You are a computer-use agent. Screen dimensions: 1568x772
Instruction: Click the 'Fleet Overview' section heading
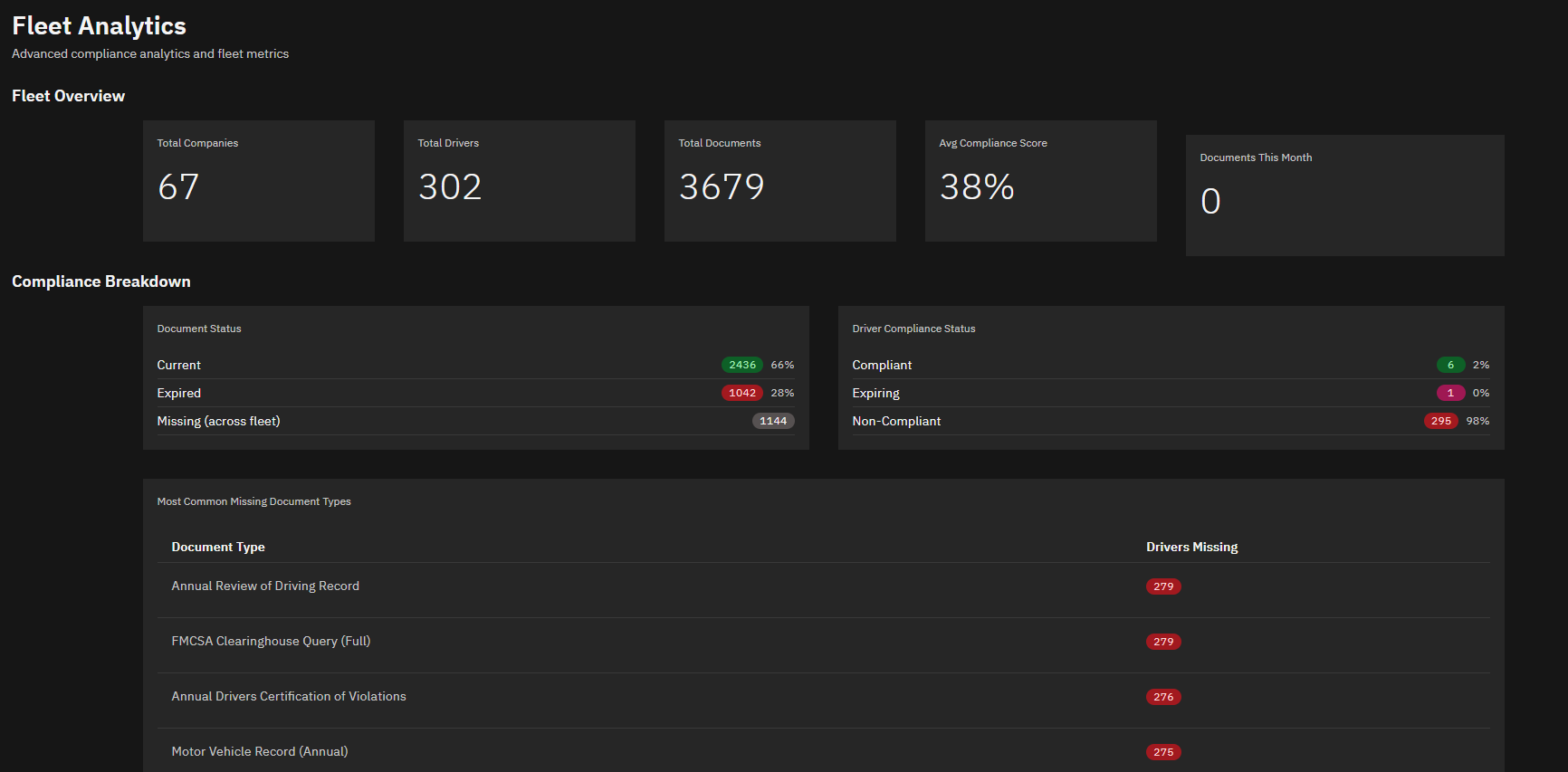click(x=68, y=96)
